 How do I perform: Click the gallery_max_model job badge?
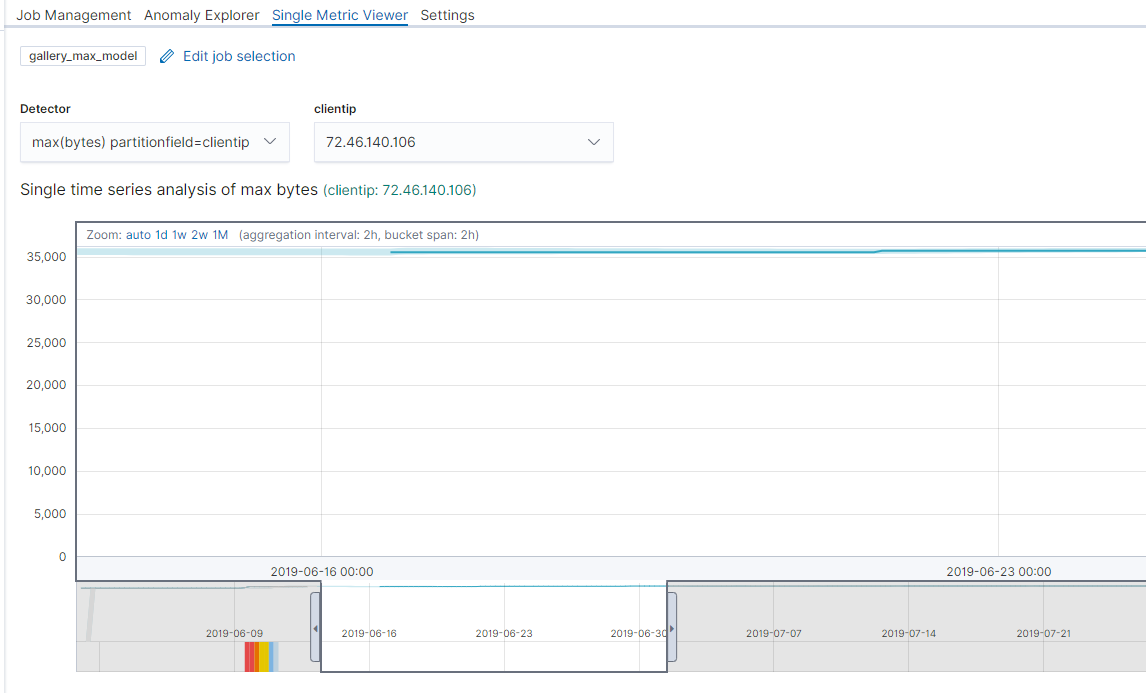click(82, 56)
